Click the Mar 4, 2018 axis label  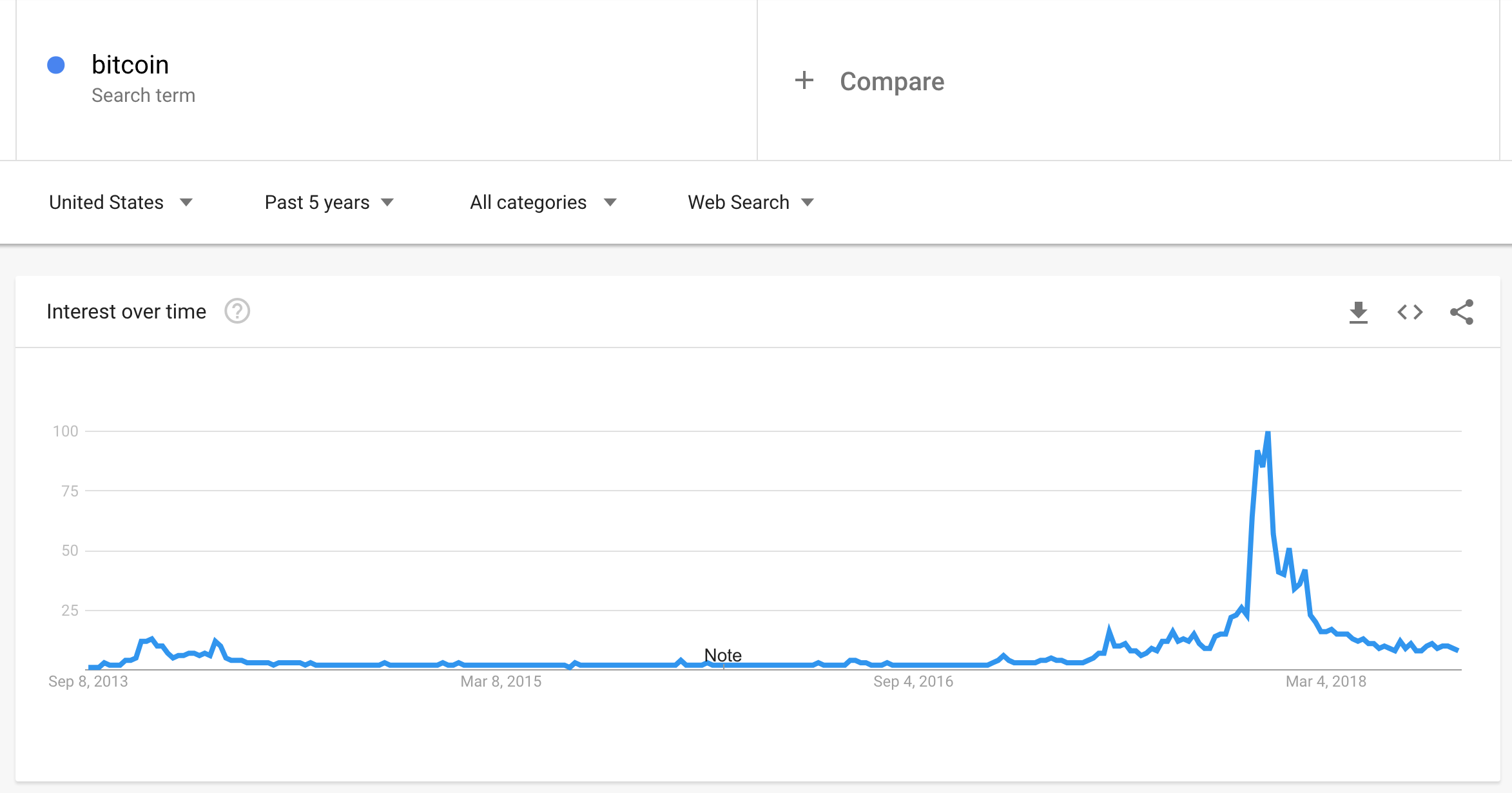1326,681
